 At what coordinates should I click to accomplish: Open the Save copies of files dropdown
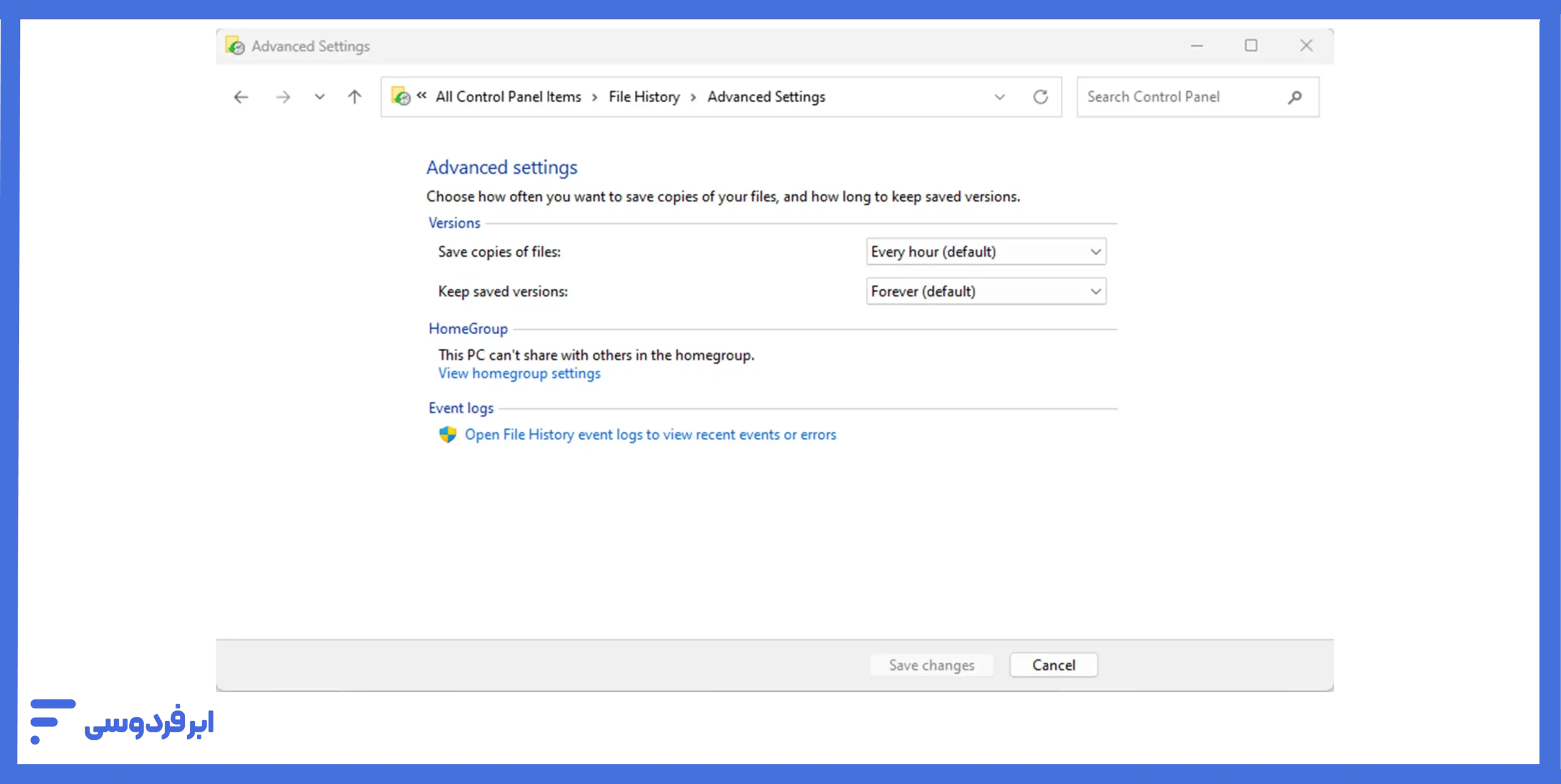[x=985, y=252]
